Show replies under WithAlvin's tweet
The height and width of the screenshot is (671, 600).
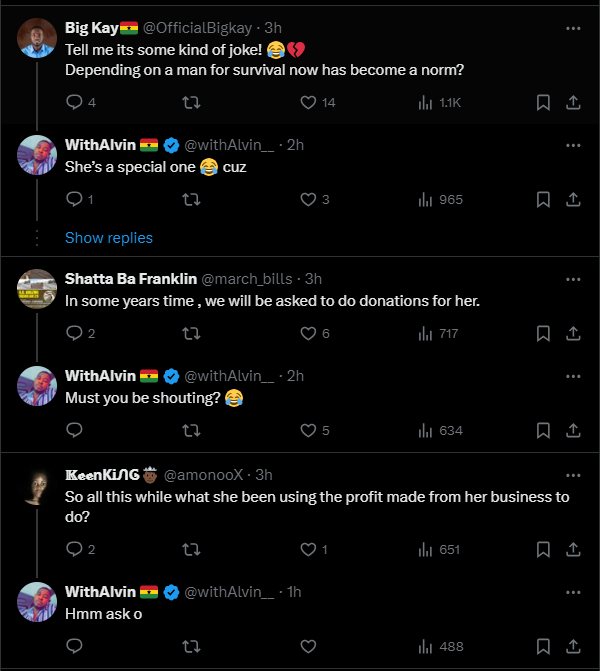coord(109,238)
